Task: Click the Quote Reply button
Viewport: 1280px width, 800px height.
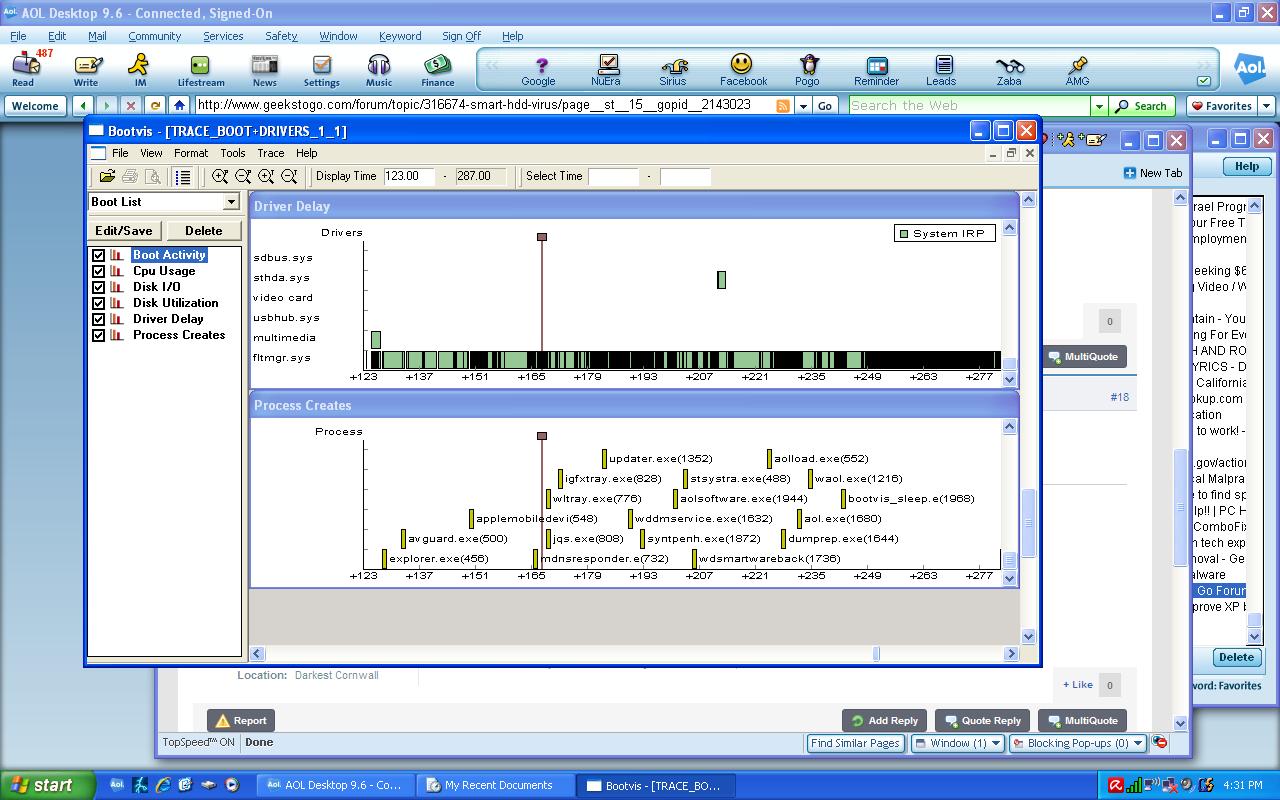Action: tap(981, 720)
